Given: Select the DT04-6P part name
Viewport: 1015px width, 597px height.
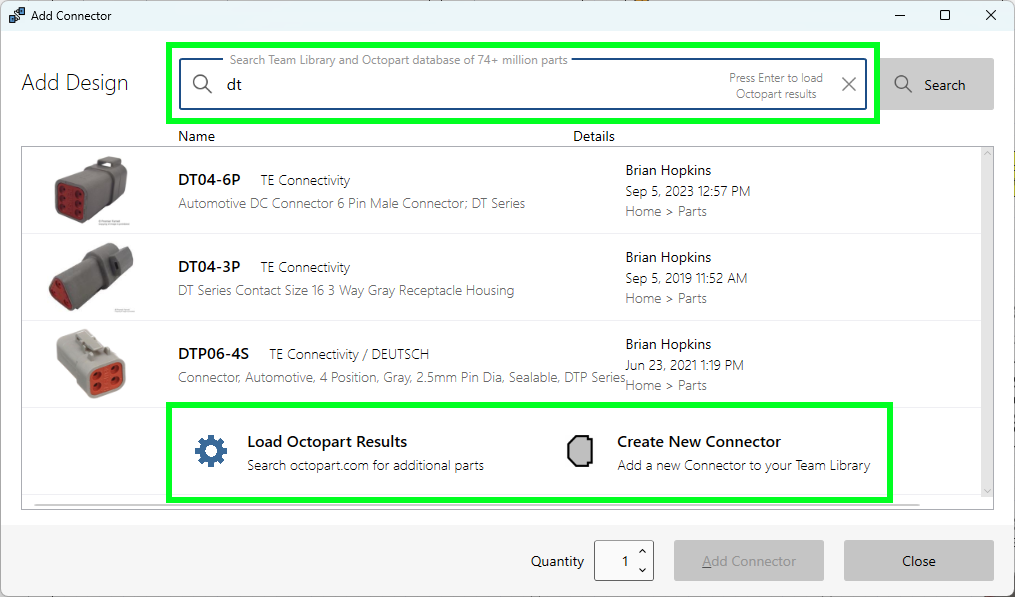Looking at the screenshot, I should pyautogui.click(x=209, y=179).
